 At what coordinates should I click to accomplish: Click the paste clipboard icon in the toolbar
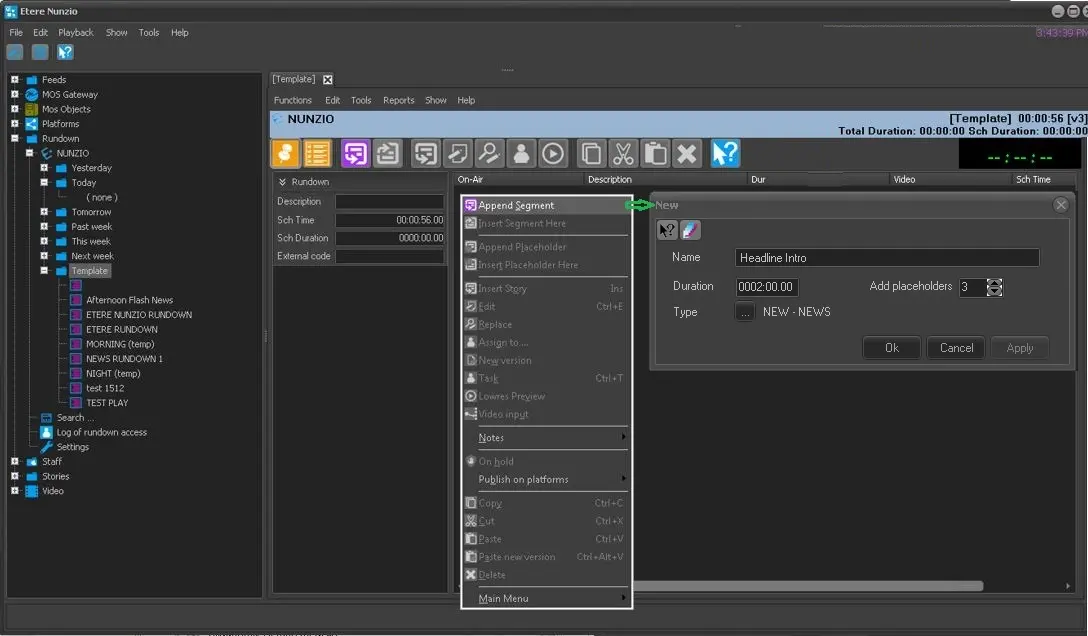click(x=654, y=153)
